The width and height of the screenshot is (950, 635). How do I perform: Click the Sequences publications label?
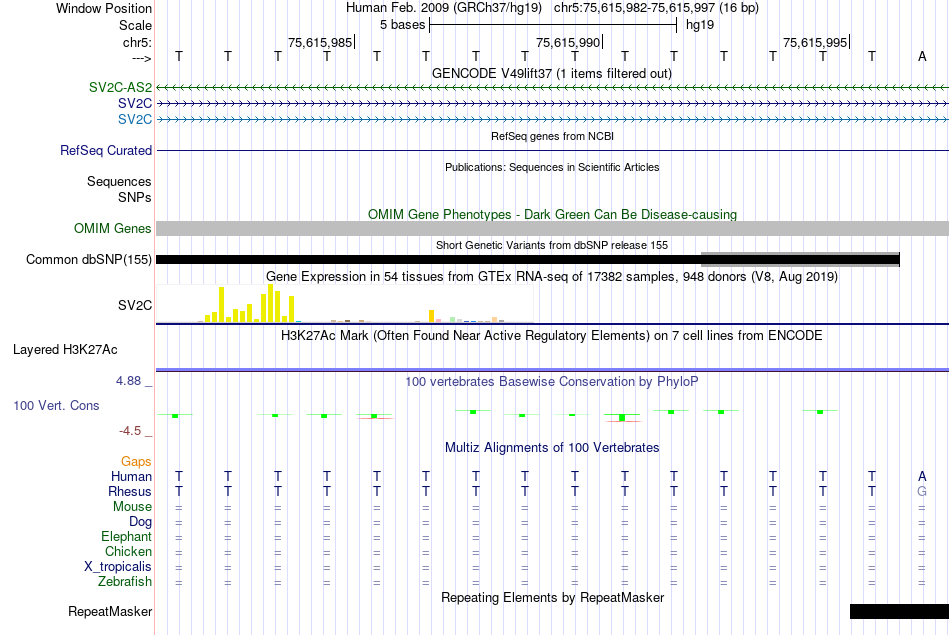[x=119, y=182]
